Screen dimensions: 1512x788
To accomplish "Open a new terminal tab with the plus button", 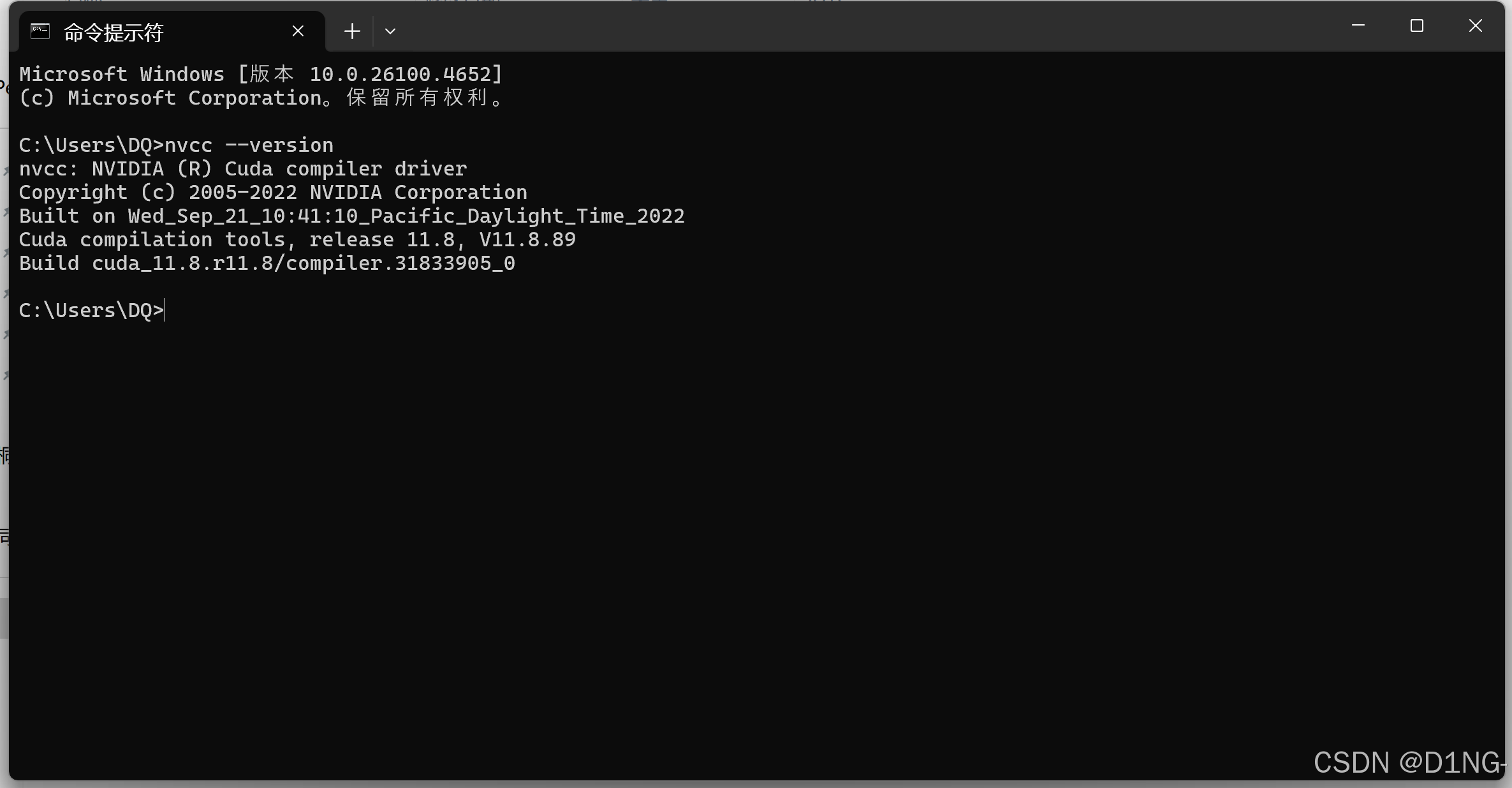I will pos(351,31).
